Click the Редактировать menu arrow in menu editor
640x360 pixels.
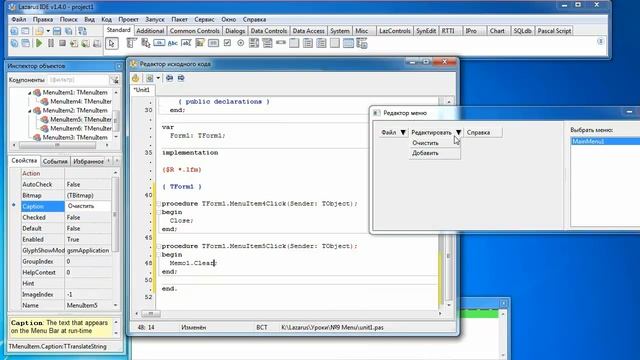[458, 132]
